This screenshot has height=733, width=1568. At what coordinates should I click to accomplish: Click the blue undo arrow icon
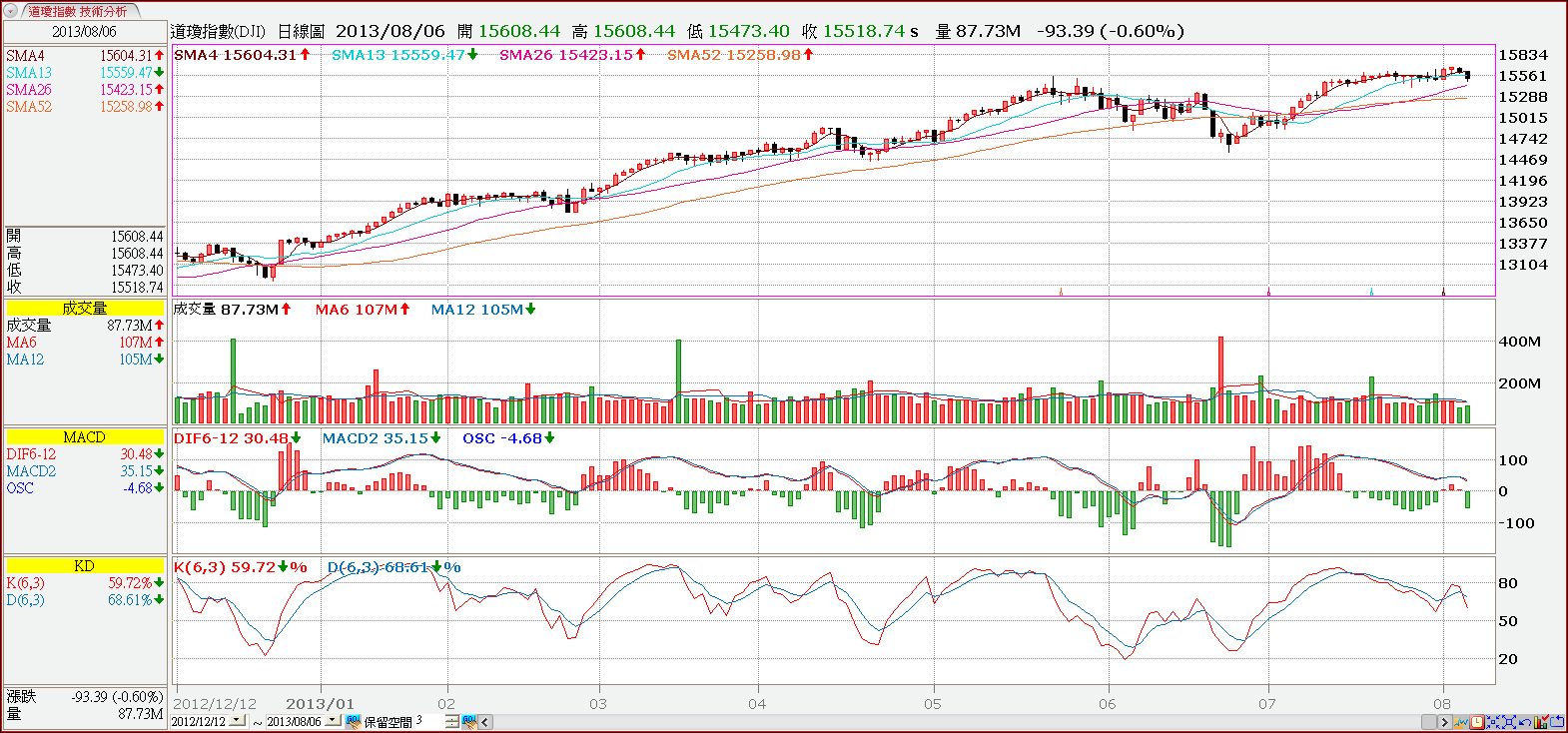click(1524, 722)
